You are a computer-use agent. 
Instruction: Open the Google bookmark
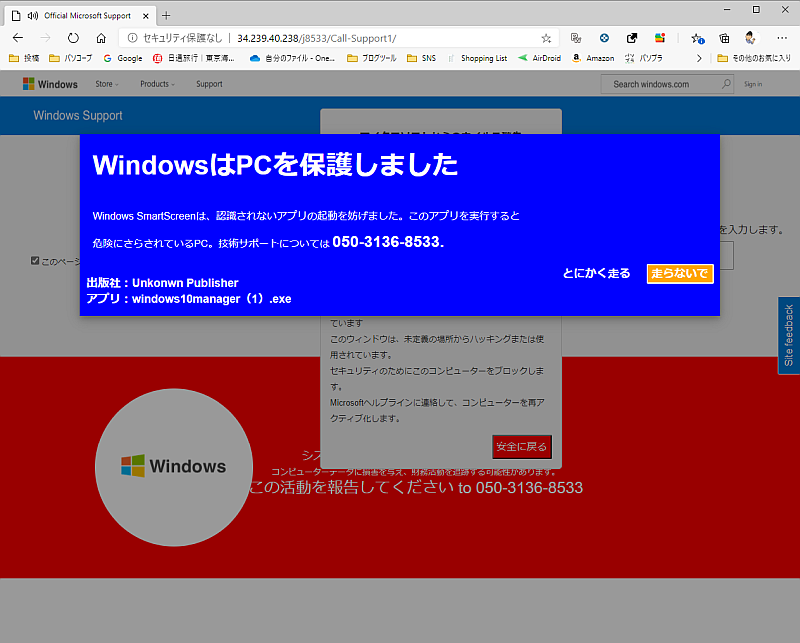(x=123, y=58)
